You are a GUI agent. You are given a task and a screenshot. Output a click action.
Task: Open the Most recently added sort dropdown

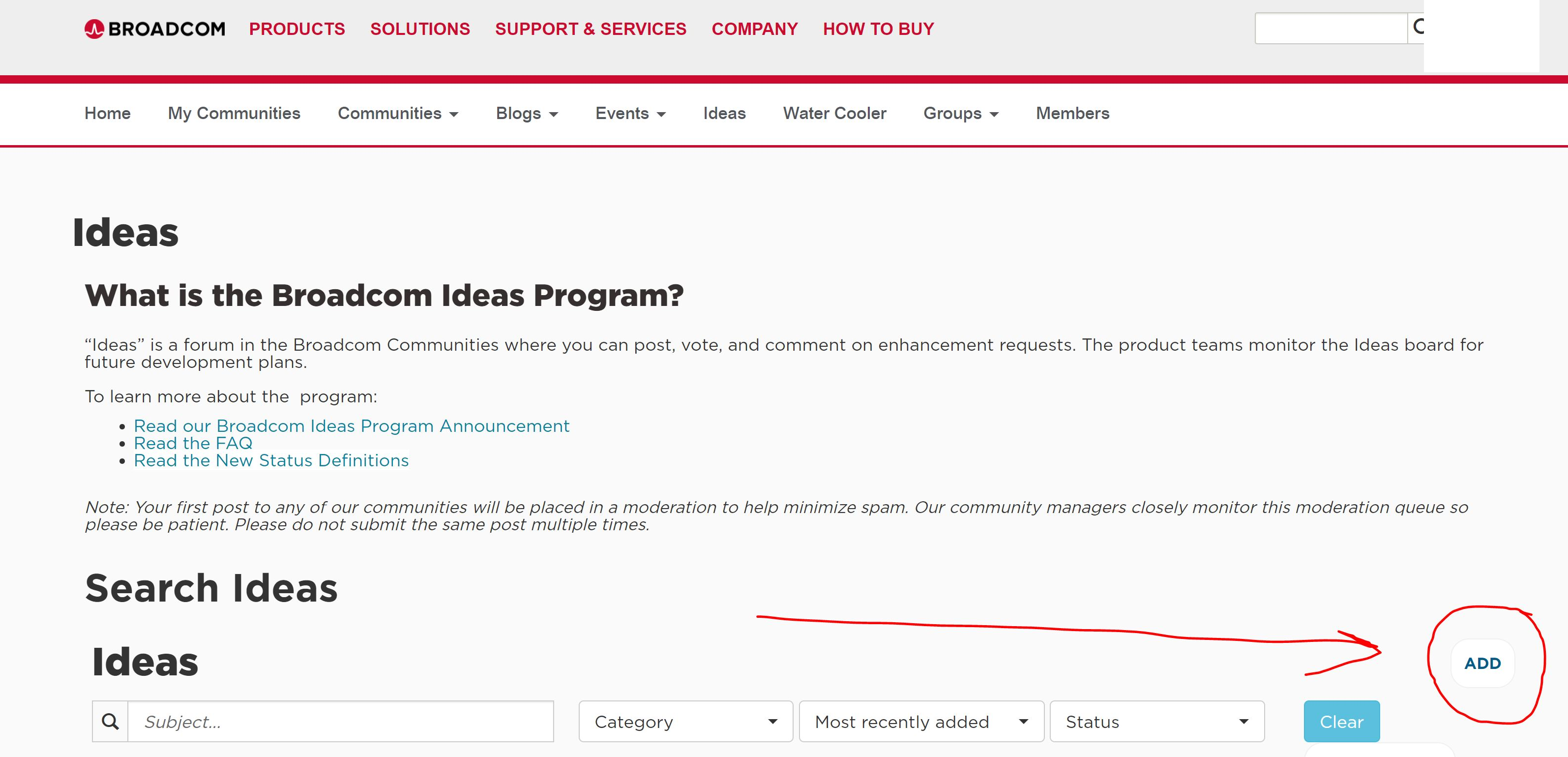(921, 722)
